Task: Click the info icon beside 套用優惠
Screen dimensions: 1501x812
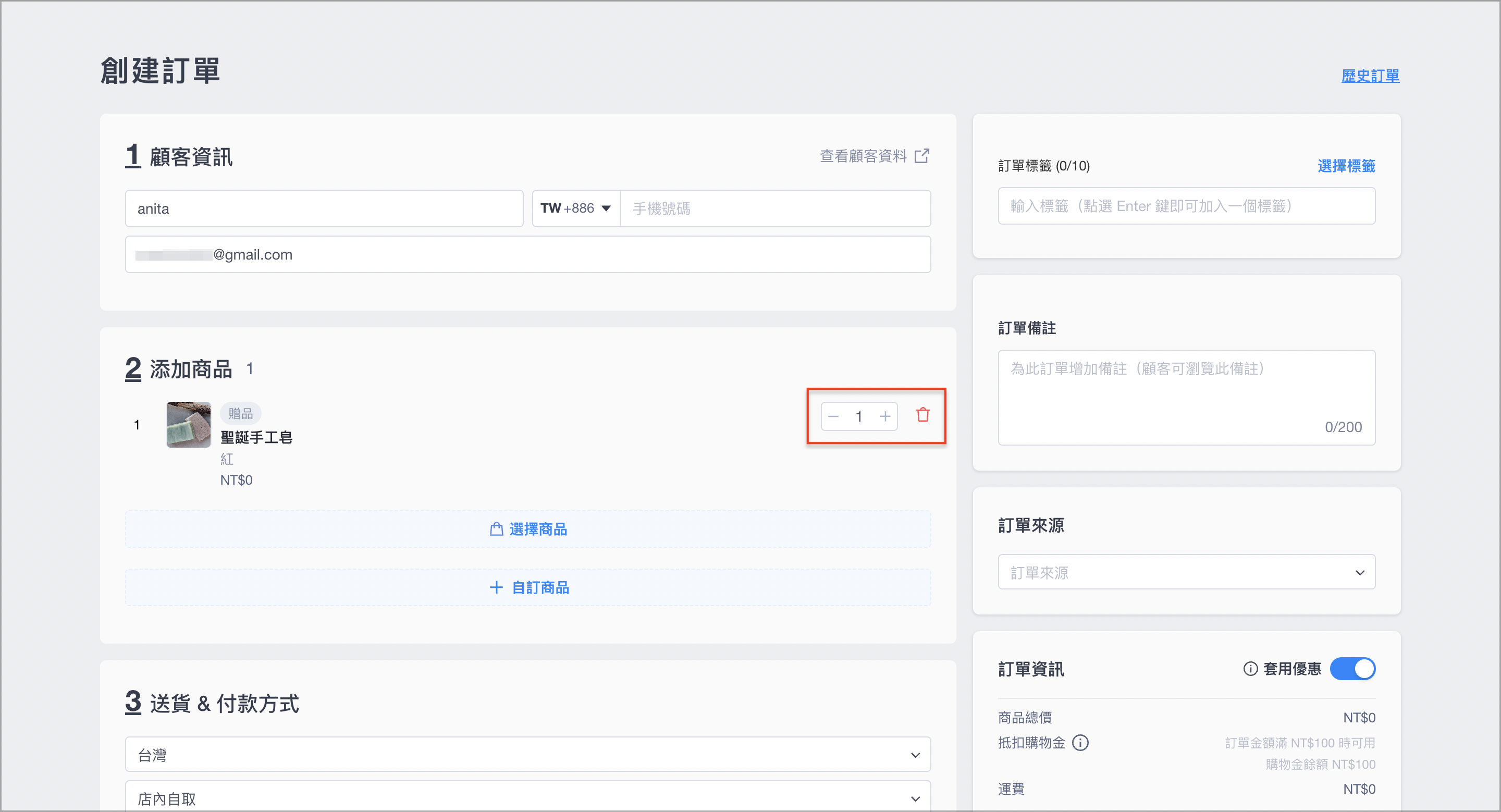Action: pyautogui.click(x=1250, y=669)
